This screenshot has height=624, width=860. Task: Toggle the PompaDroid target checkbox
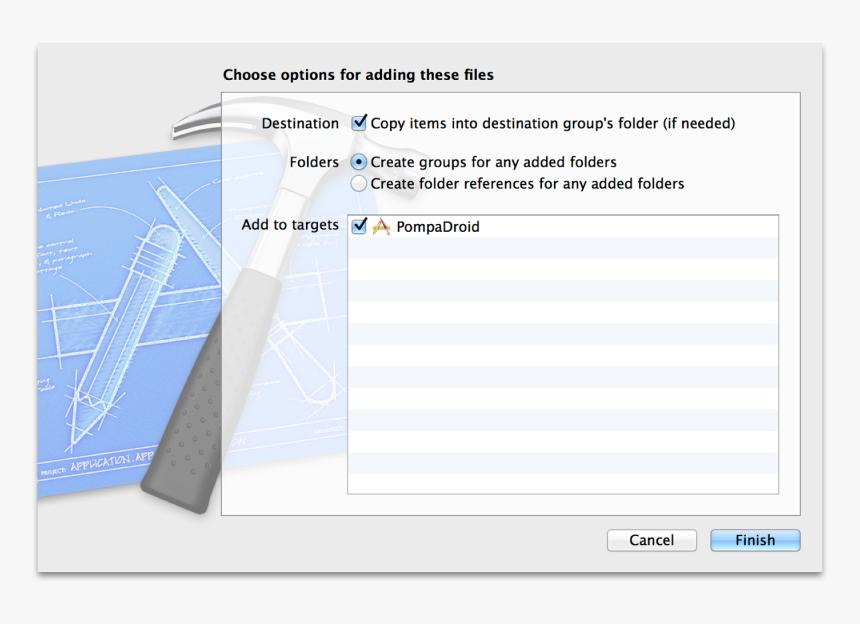pyautogui.click(x=359, y=226)
